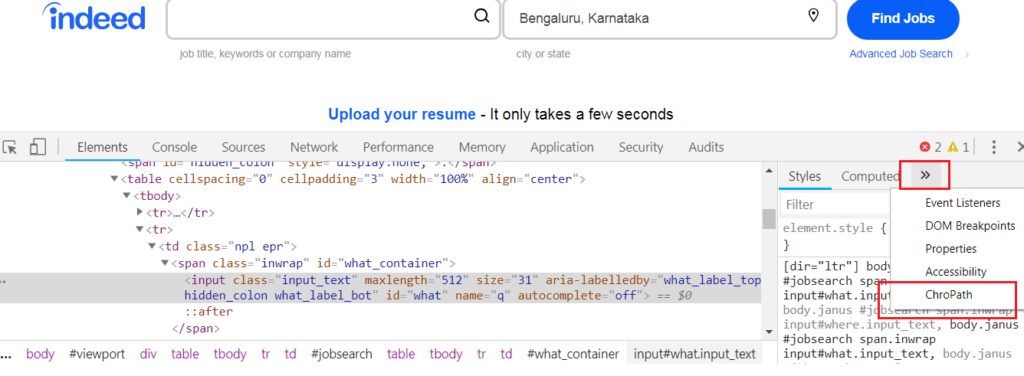Toggle the device toolbar icon

click(37, 147)
